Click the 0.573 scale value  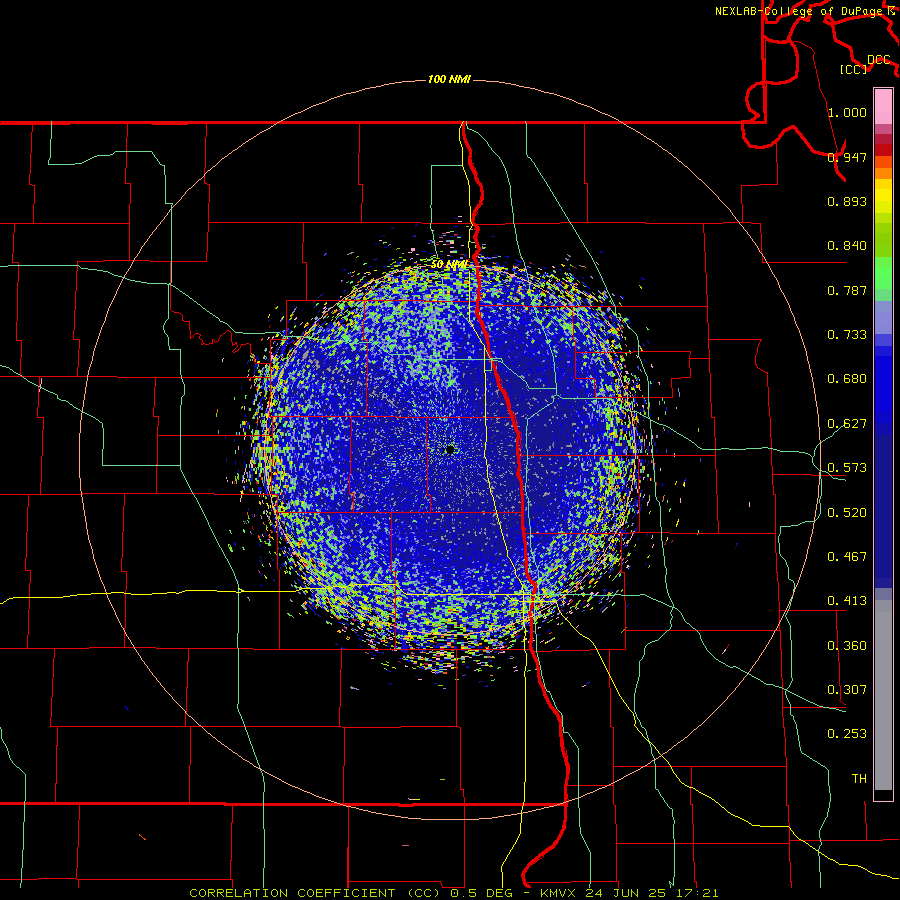tap(847, 468)
